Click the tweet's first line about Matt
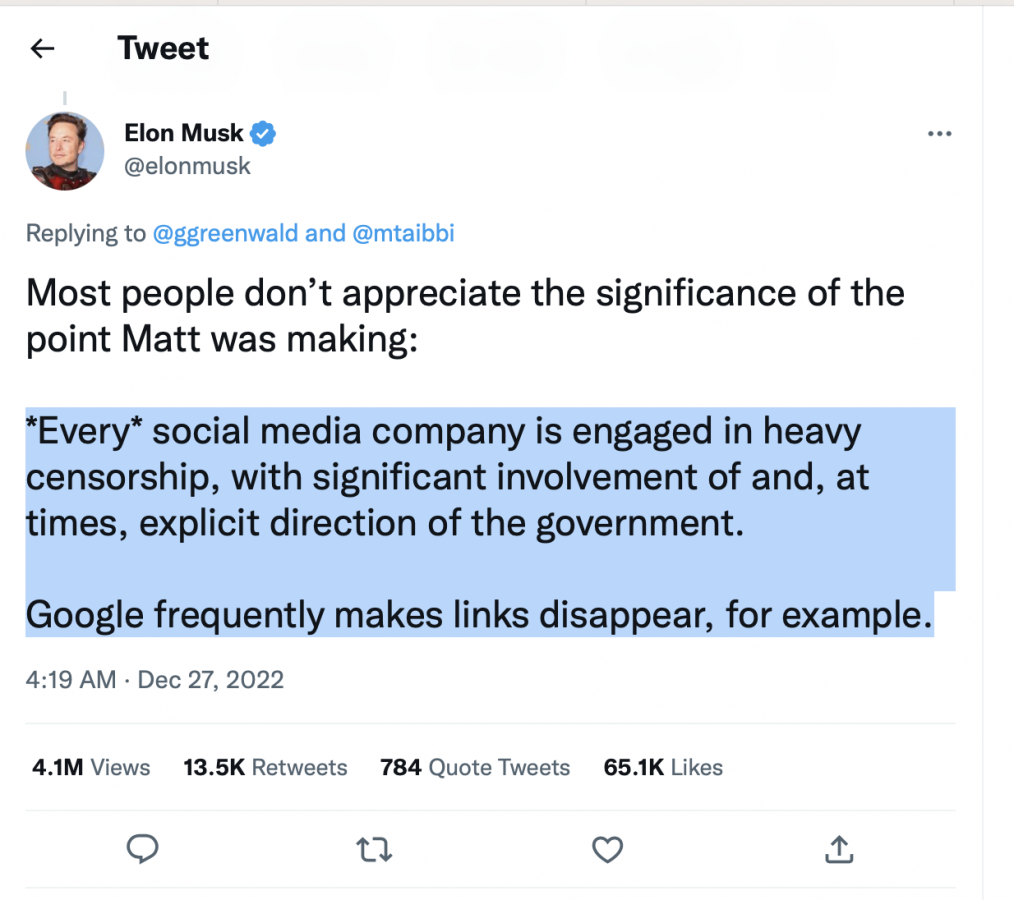 pos(464,295)
